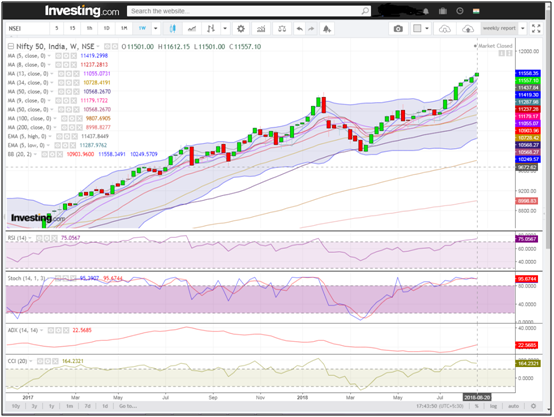Select the 1M timeframe
This screenshot has width=554, height=417.
124,28
